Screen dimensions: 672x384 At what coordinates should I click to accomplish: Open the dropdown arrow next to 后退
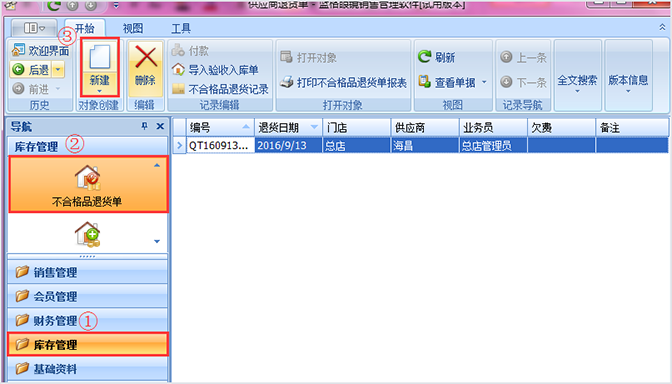point(58,69)
